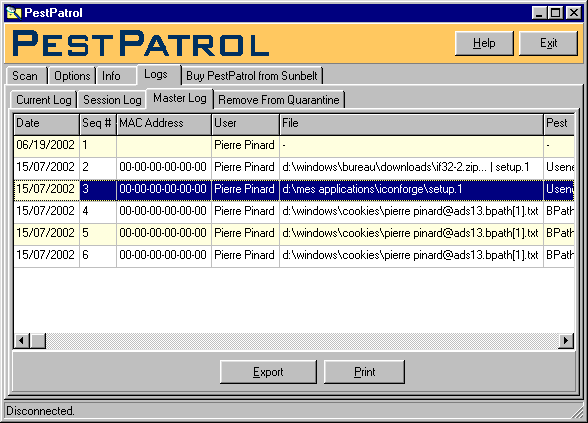Select the row with Seq # 2
The image size is (588, 423).
coord(294,167)
